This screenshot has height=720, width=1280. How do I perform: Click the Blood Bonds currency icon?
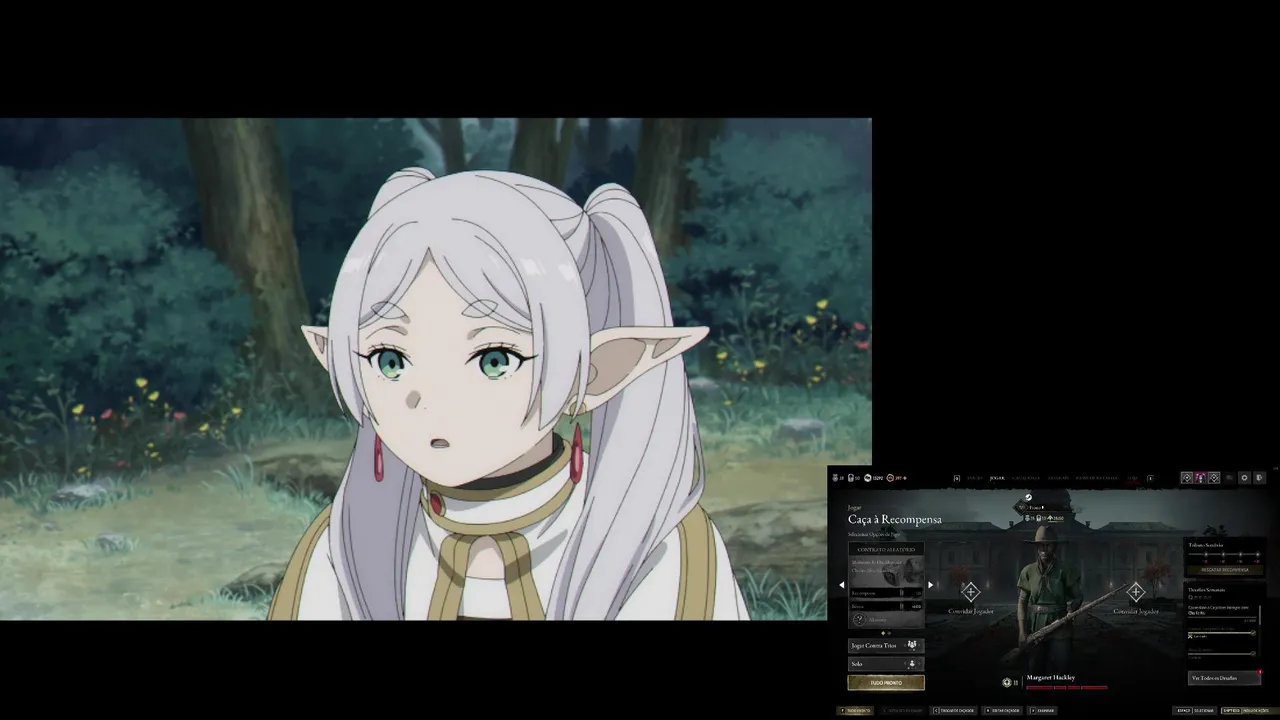890,478
